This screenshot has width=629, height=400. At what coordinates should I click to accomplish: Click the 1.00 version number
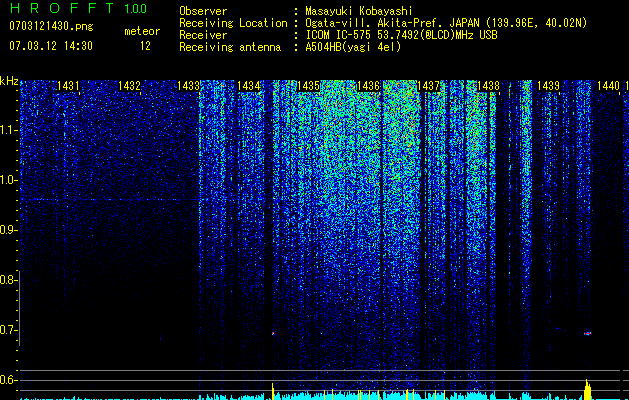tap(136, 8)
